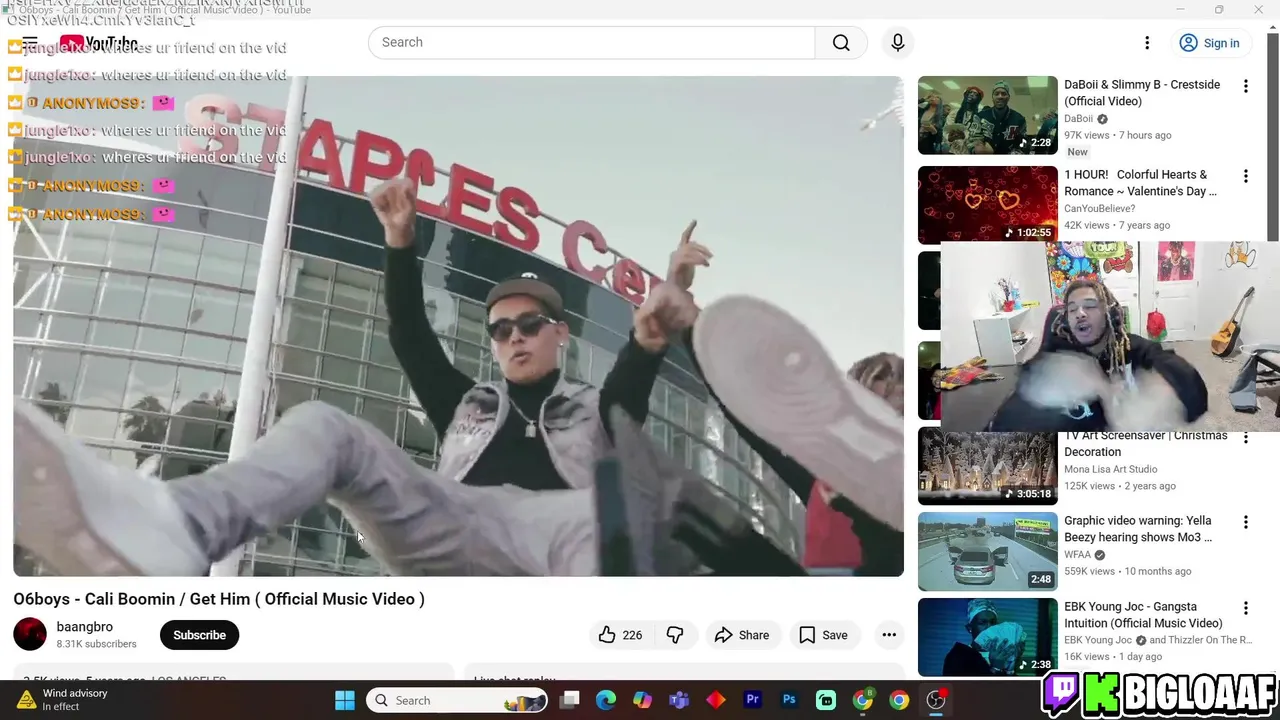The height and width of the screenshot is (720, 1280).
Task: Open the red diamond app on taskbar
Action: point(716,700)
